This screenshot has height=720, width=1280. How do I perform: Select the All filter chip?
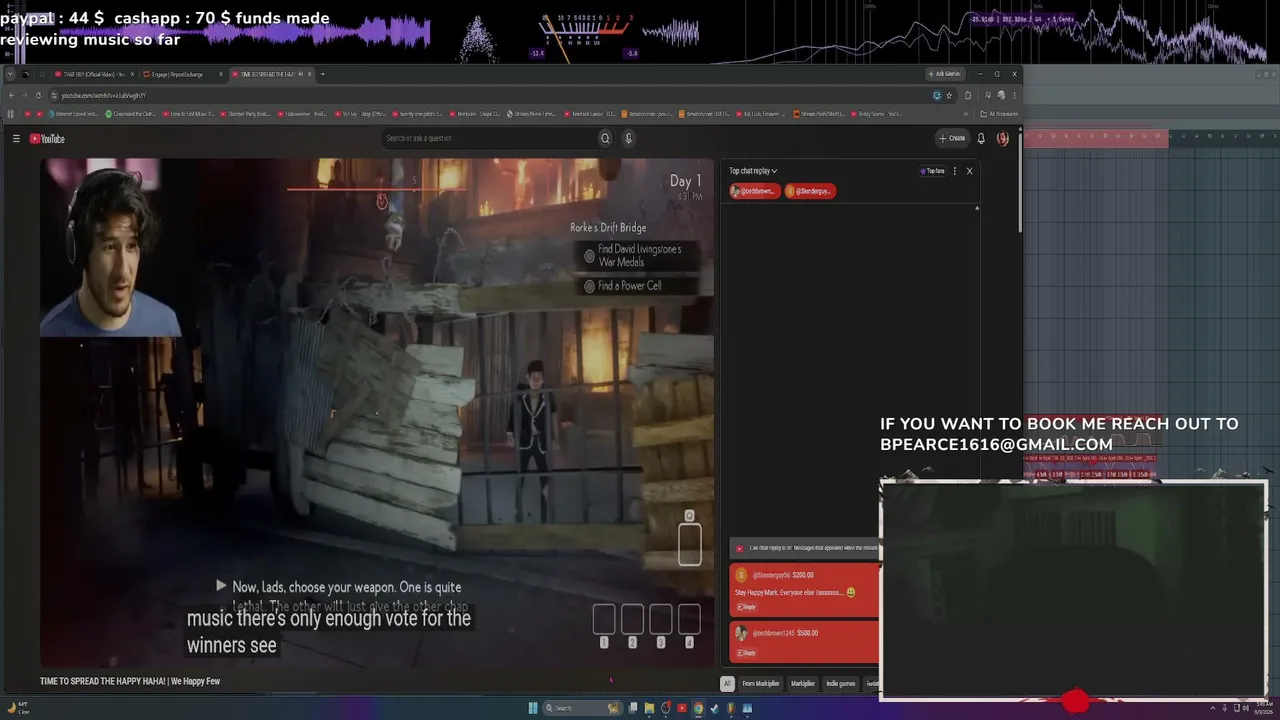pos(727,684)
